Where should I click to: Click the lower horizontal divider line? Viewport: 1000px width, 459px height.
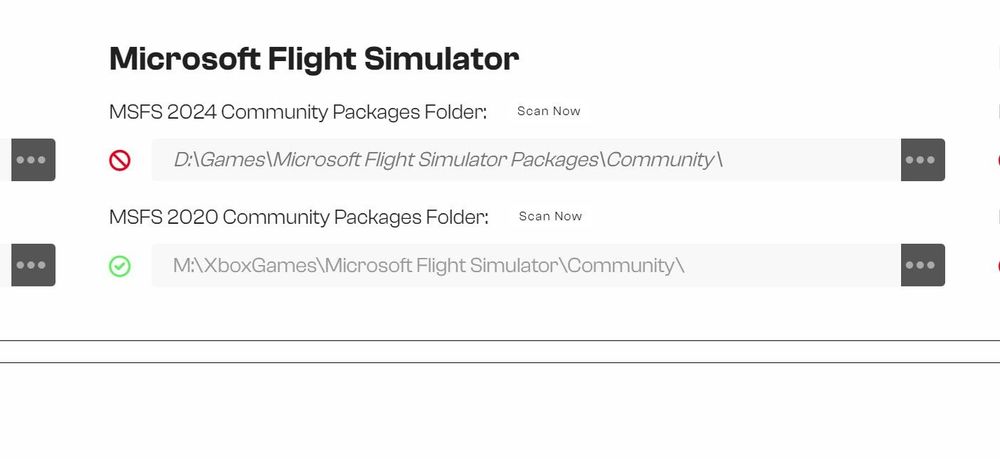(500, 362)
